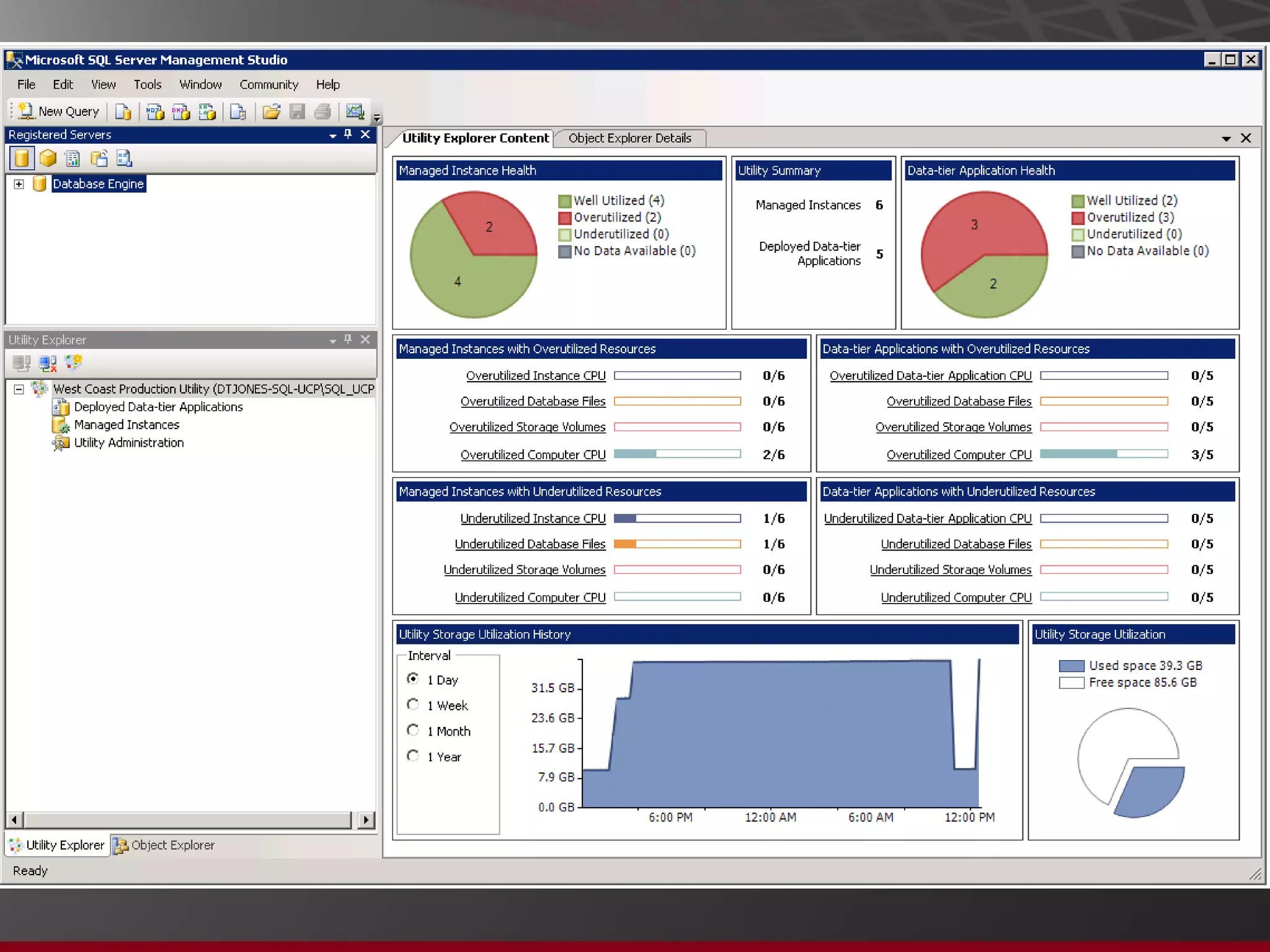1270x952 pixels.
Task: Open the Overutilized Computer CPU link for managed instances
Action: [x=533, y=455]
